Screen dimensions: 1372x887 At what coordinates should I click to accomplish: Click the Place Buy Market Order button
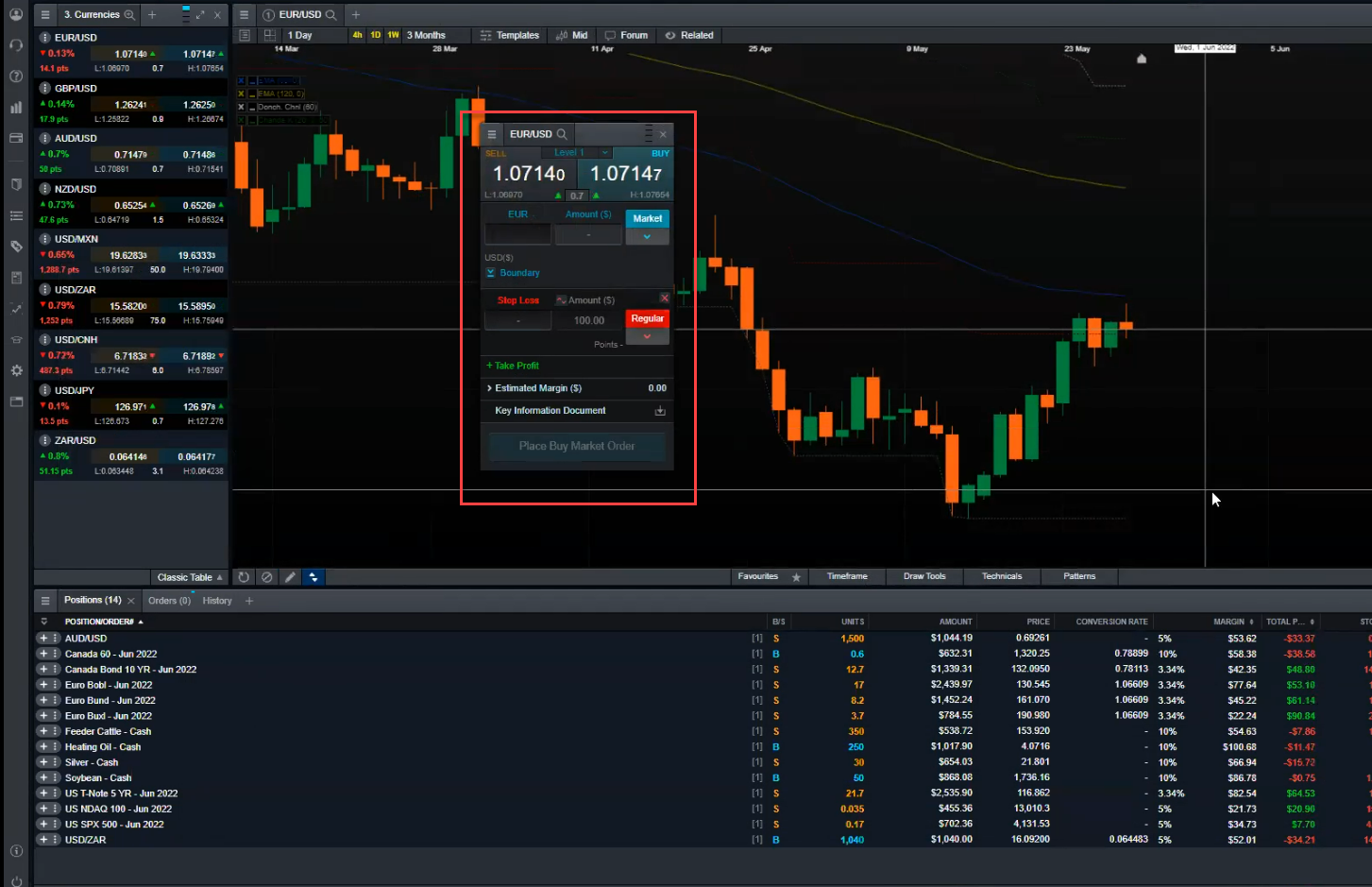(577, 446)
